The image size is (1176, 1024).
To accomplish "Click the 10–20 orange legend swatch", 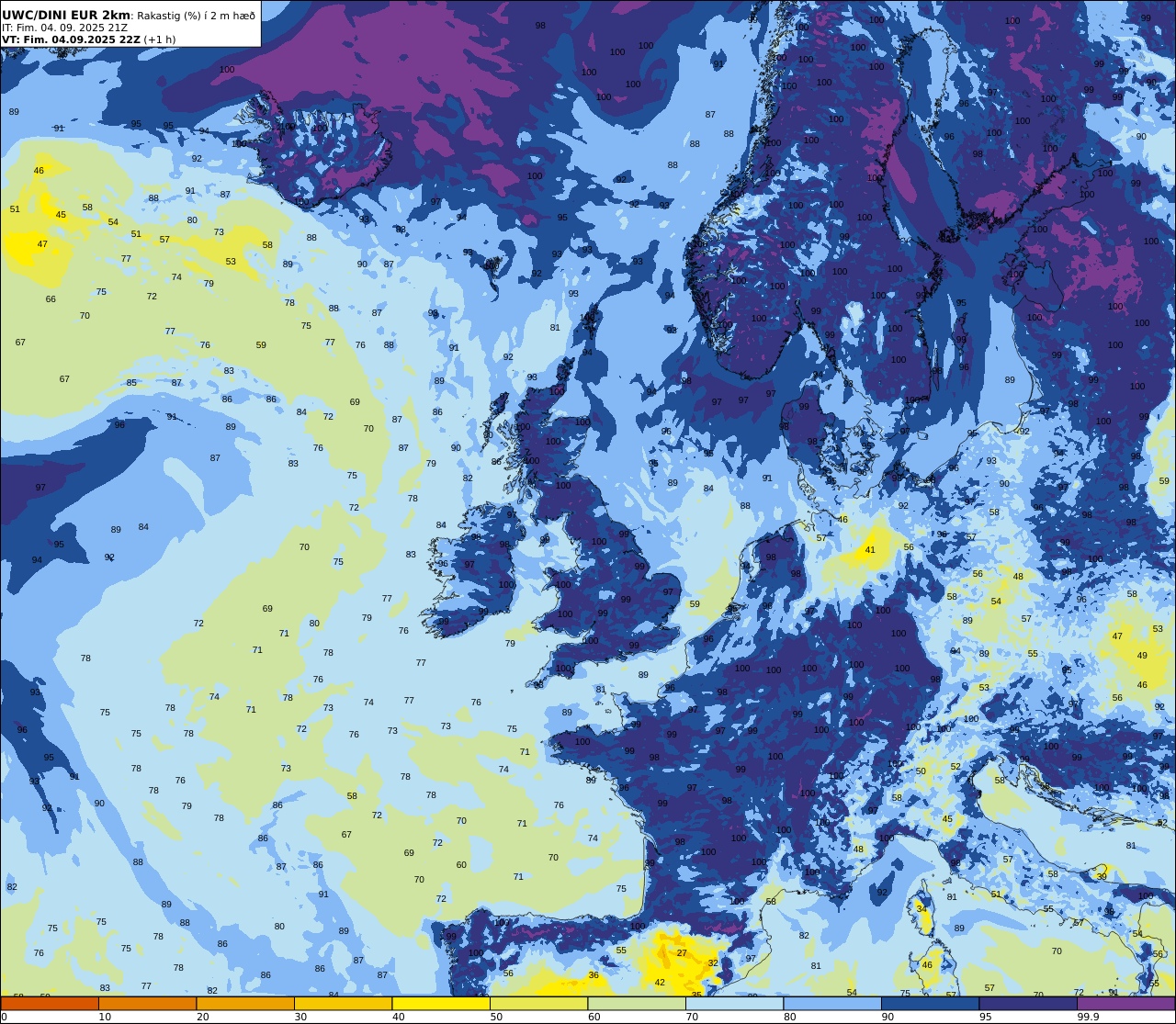I will 147,1004.
